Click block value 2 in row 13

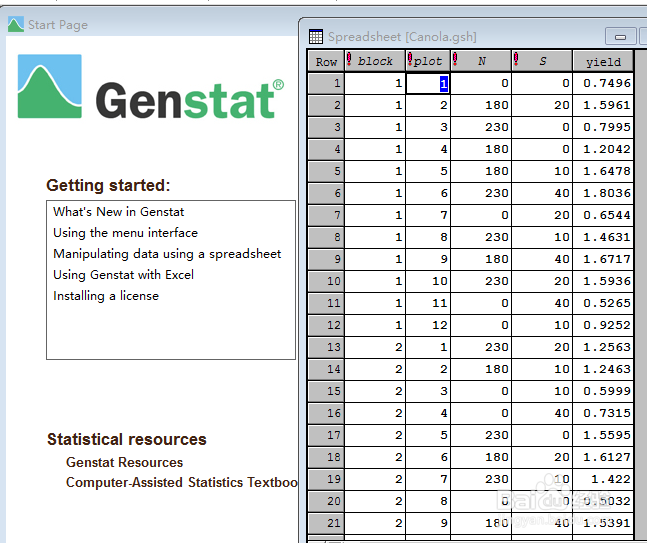pyautogui.click(x=375, y=347)
